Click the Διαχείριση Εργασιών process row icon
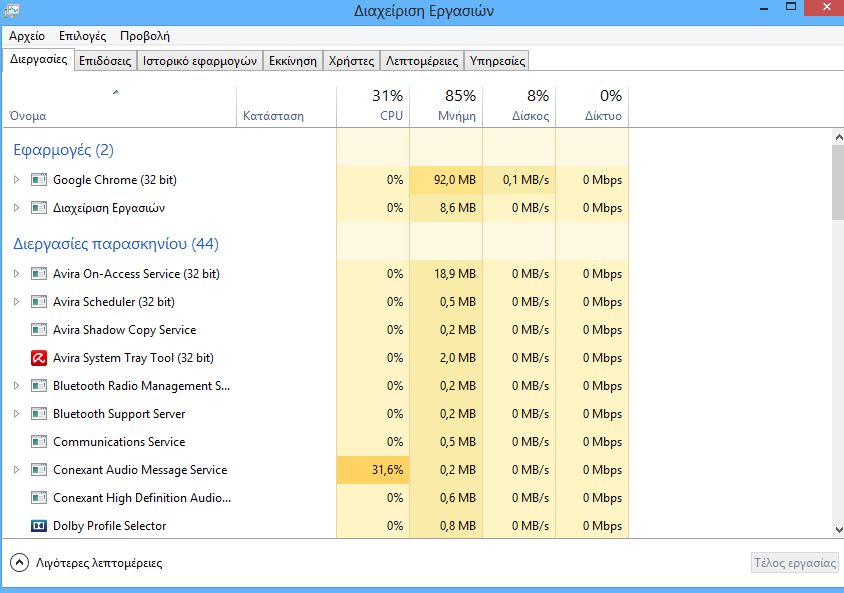The width and height of the screenshot is (844, 593). tap(39, 208)
